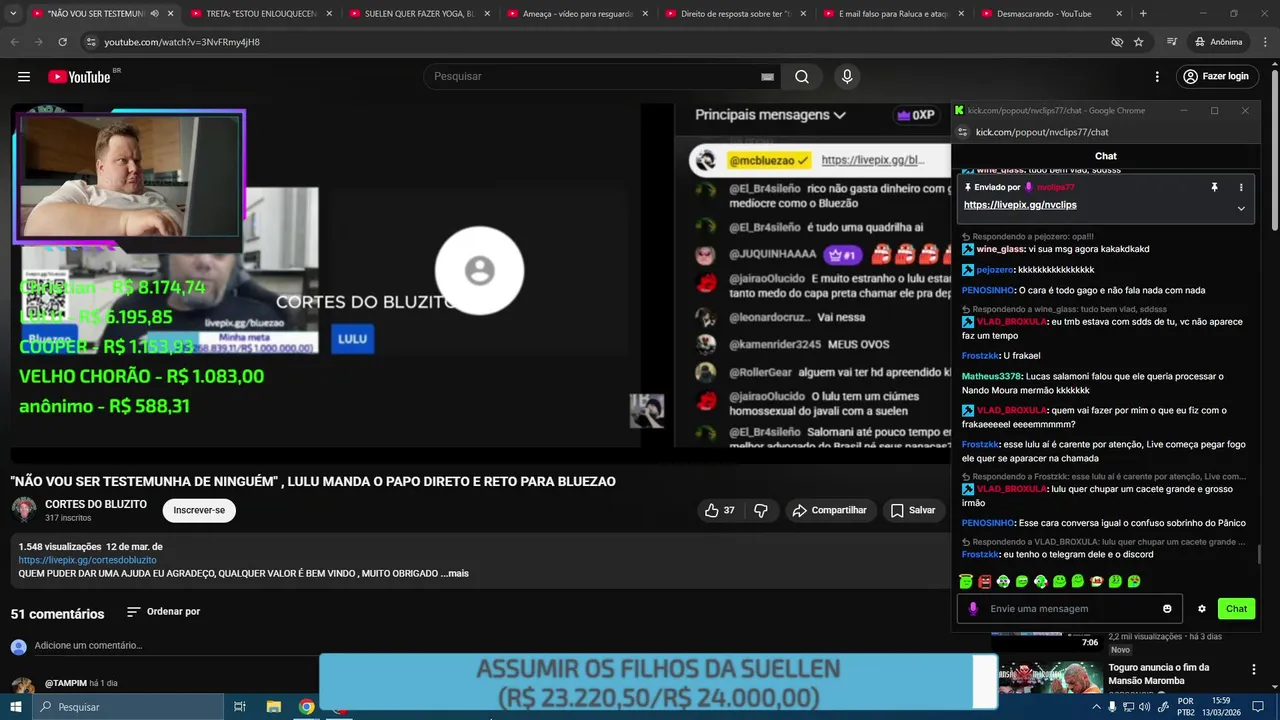
Task: Click the Fazer login button
Action: 1216,77
